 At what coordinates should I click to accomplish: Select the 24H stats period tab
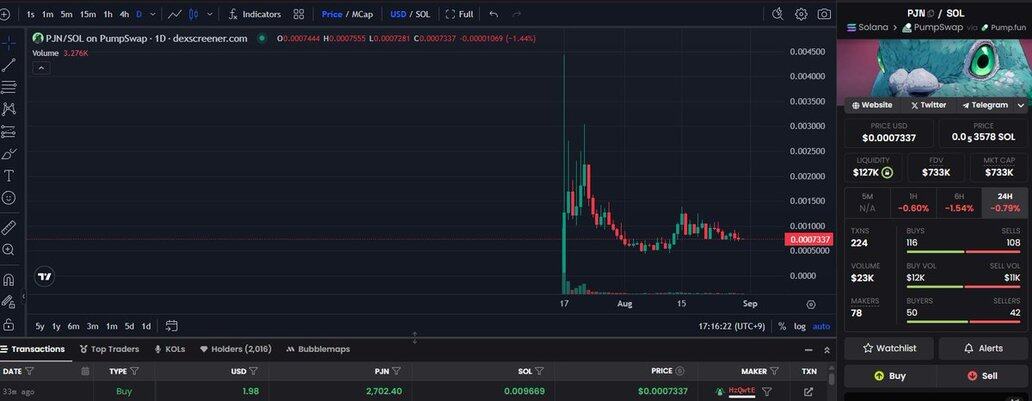tap(1004, 203)
